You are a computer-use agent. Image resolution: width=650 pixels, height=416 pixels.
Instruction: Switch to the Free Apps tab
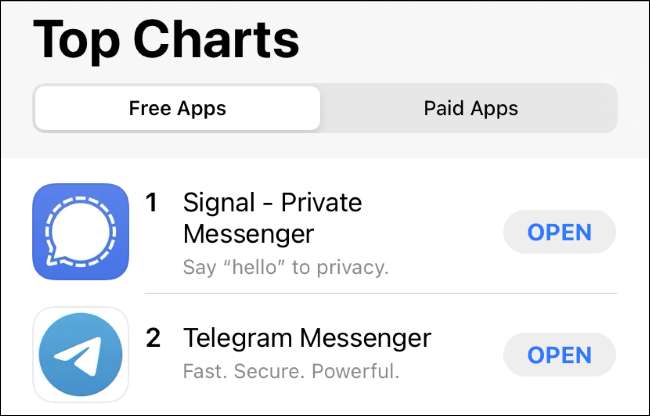177,108
